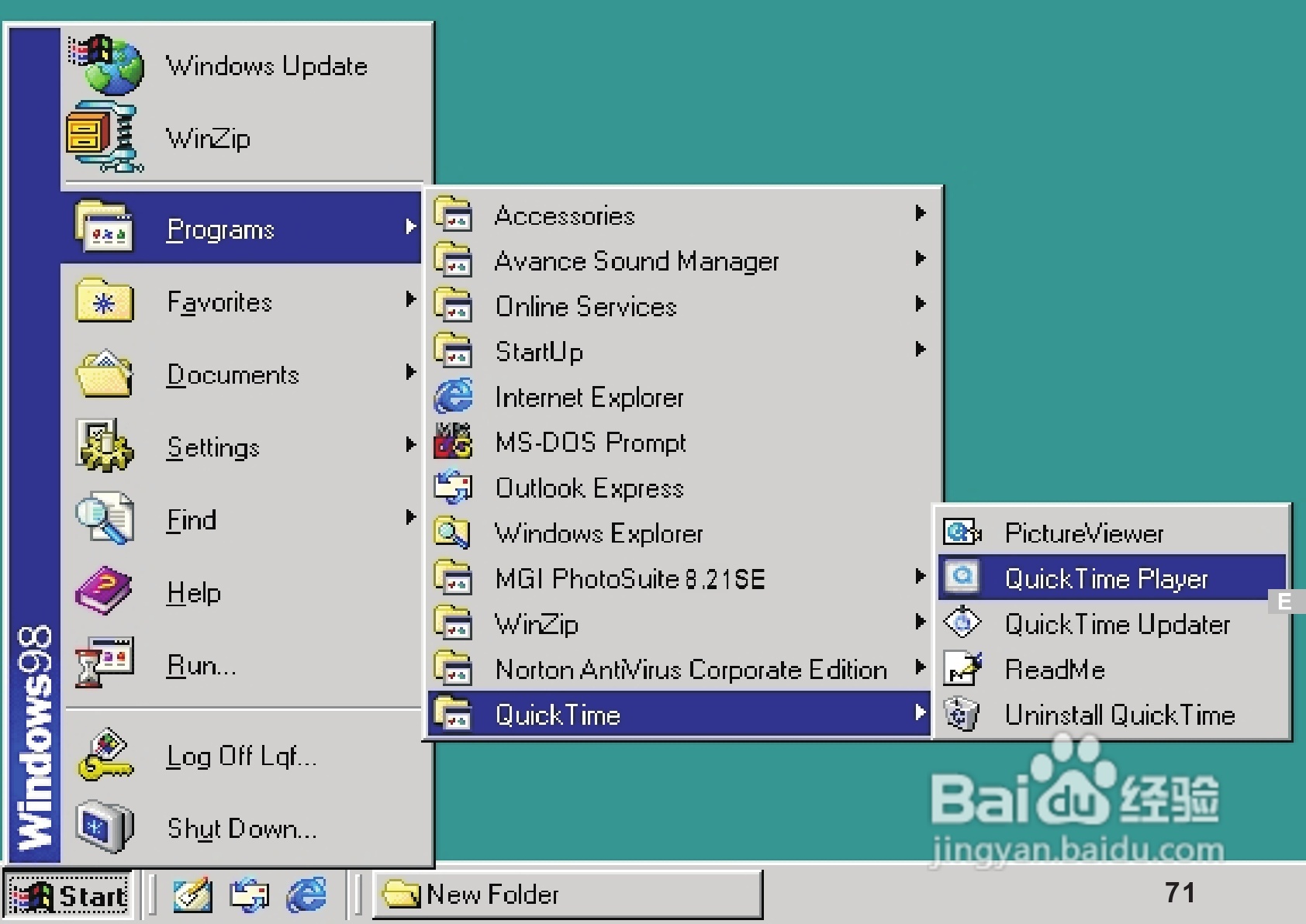This screenshot has width=1306, height=924.
Task: Click the WinZip cabinet icon in Start menu
Action: pos(104,138)
